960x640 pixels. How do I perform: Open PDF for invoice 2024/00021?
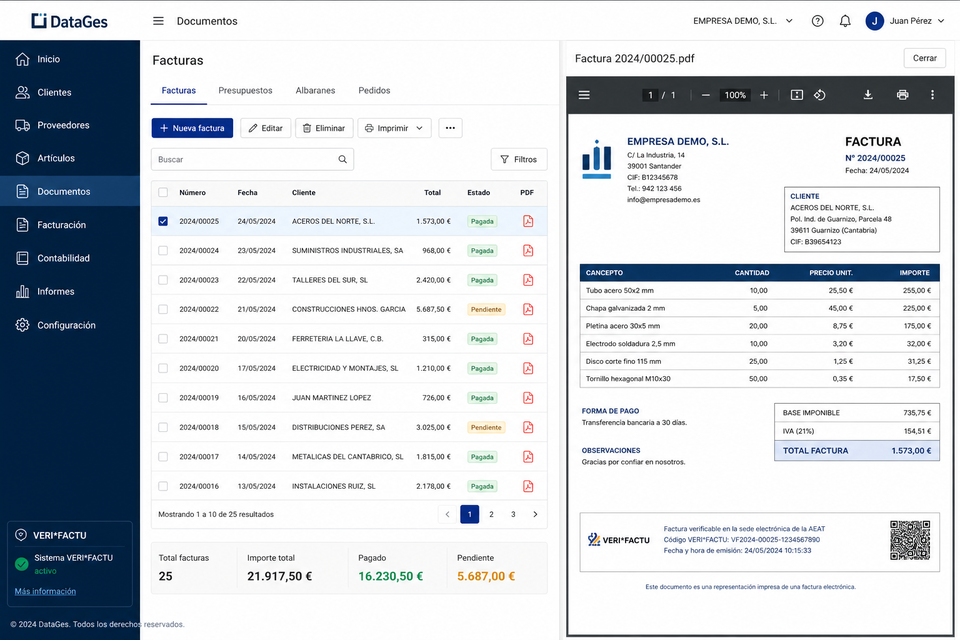coord(528,339)
